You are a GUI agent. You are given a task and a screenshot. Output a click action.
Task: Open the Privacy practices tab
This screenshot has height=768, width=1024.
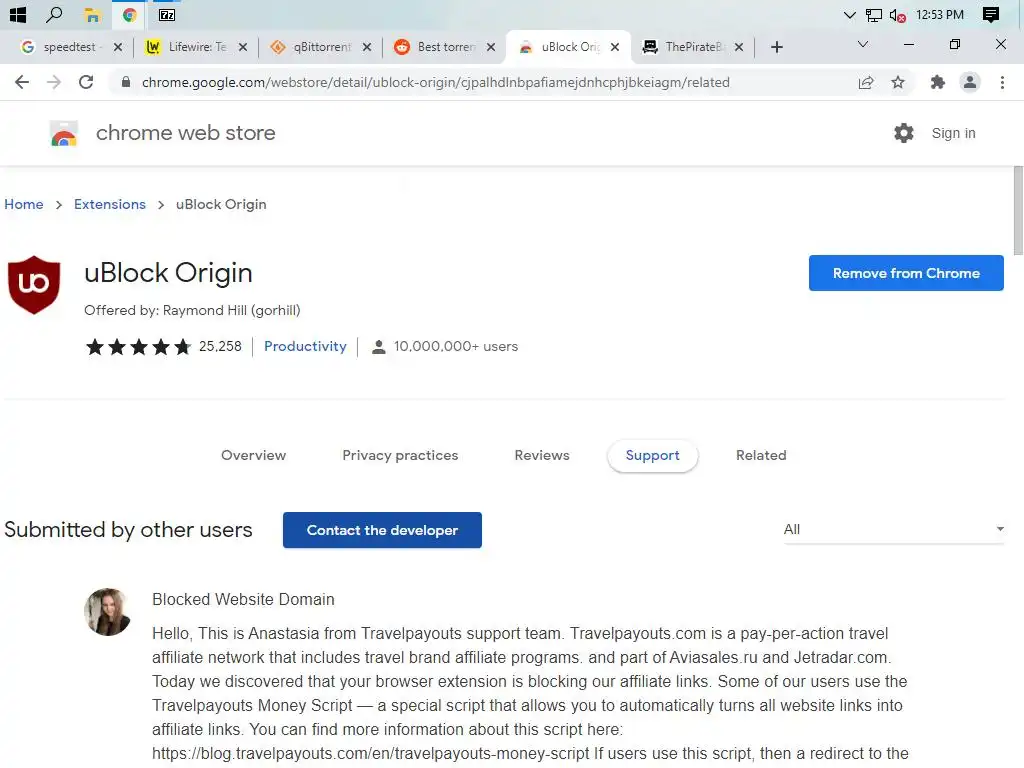(400, 455)
